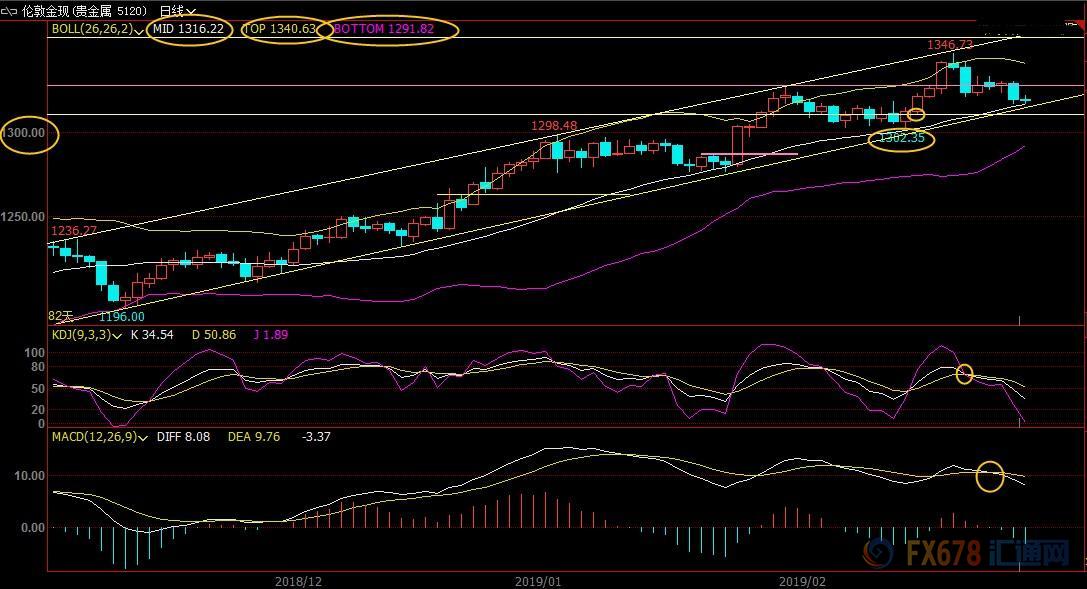Screen dimensions: 1087x589
Task: Click the 1300.00 price axis level
Action: click(x=24, y=133)
